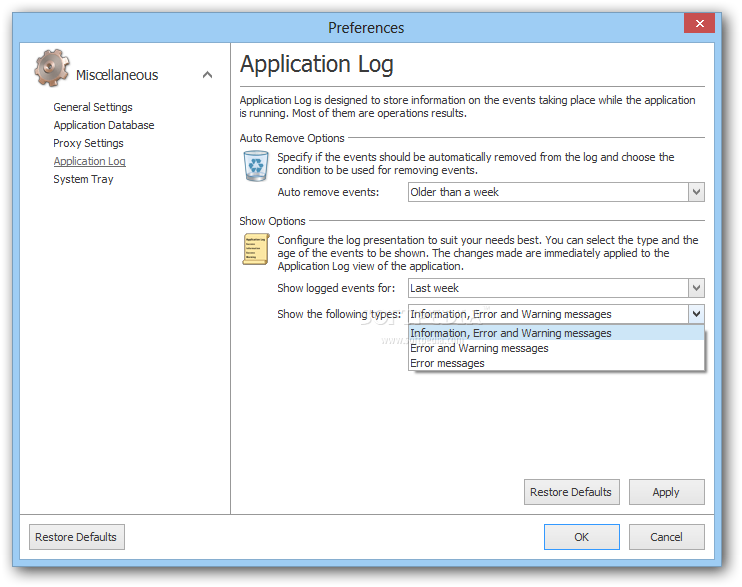Click the 'Application Log' page title
742x587 pixels.
pos(317,64)
